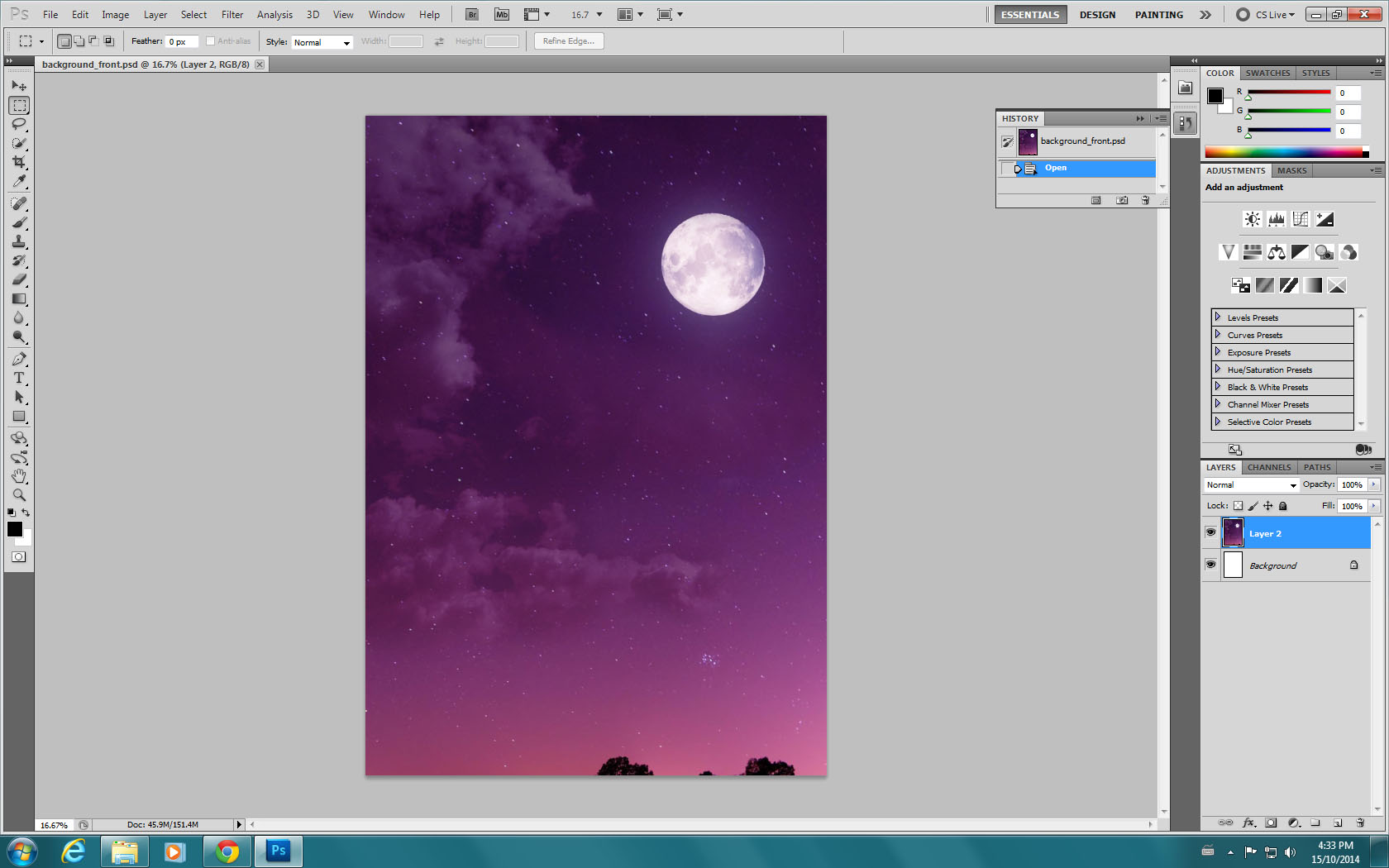Select the Lasso tool

[19, 124]
